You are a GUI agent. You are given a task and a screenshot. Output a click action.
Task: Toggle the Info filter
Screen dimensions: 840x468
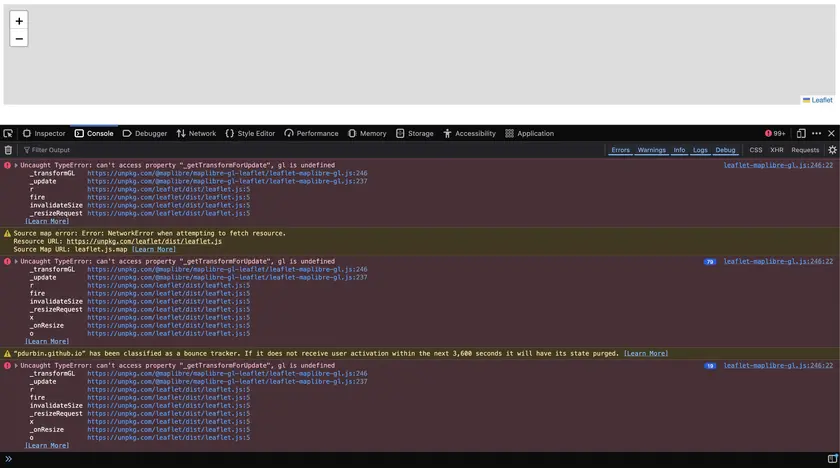[x=679, y=150]
